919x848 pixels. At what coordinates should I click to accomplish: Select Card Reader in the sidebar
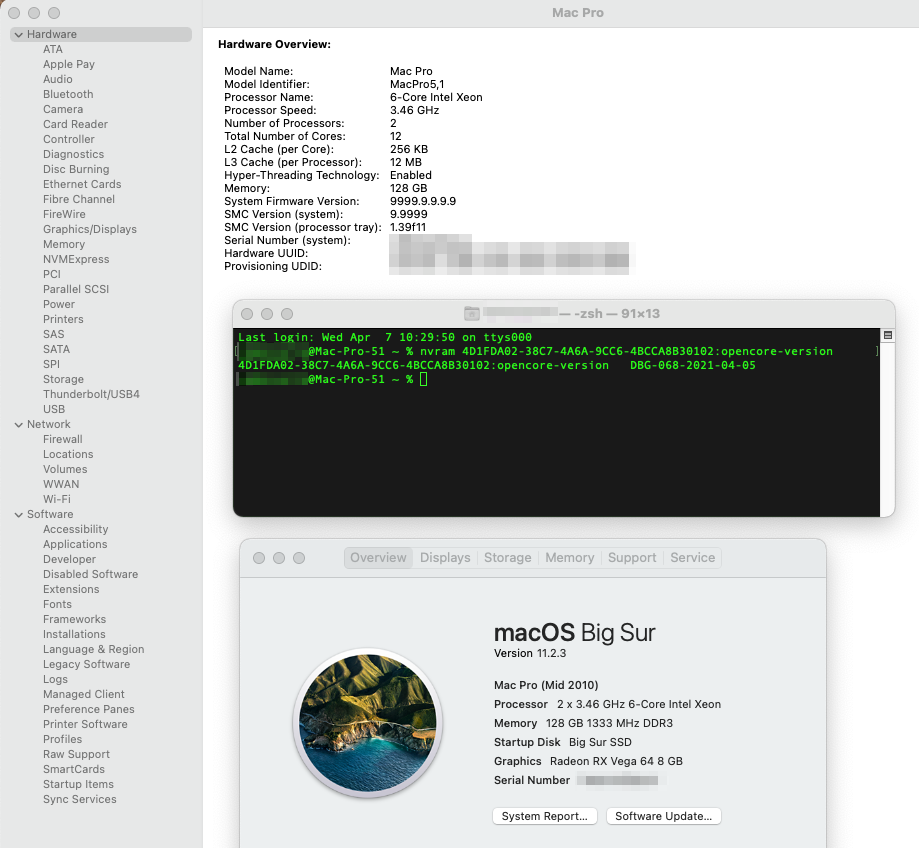[x=75, y=124]
